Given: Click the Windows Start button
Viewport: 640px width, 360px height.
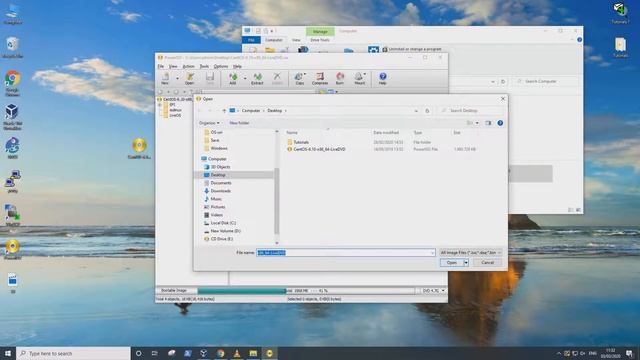Looking at the screenshot, I should coord(8,353).
